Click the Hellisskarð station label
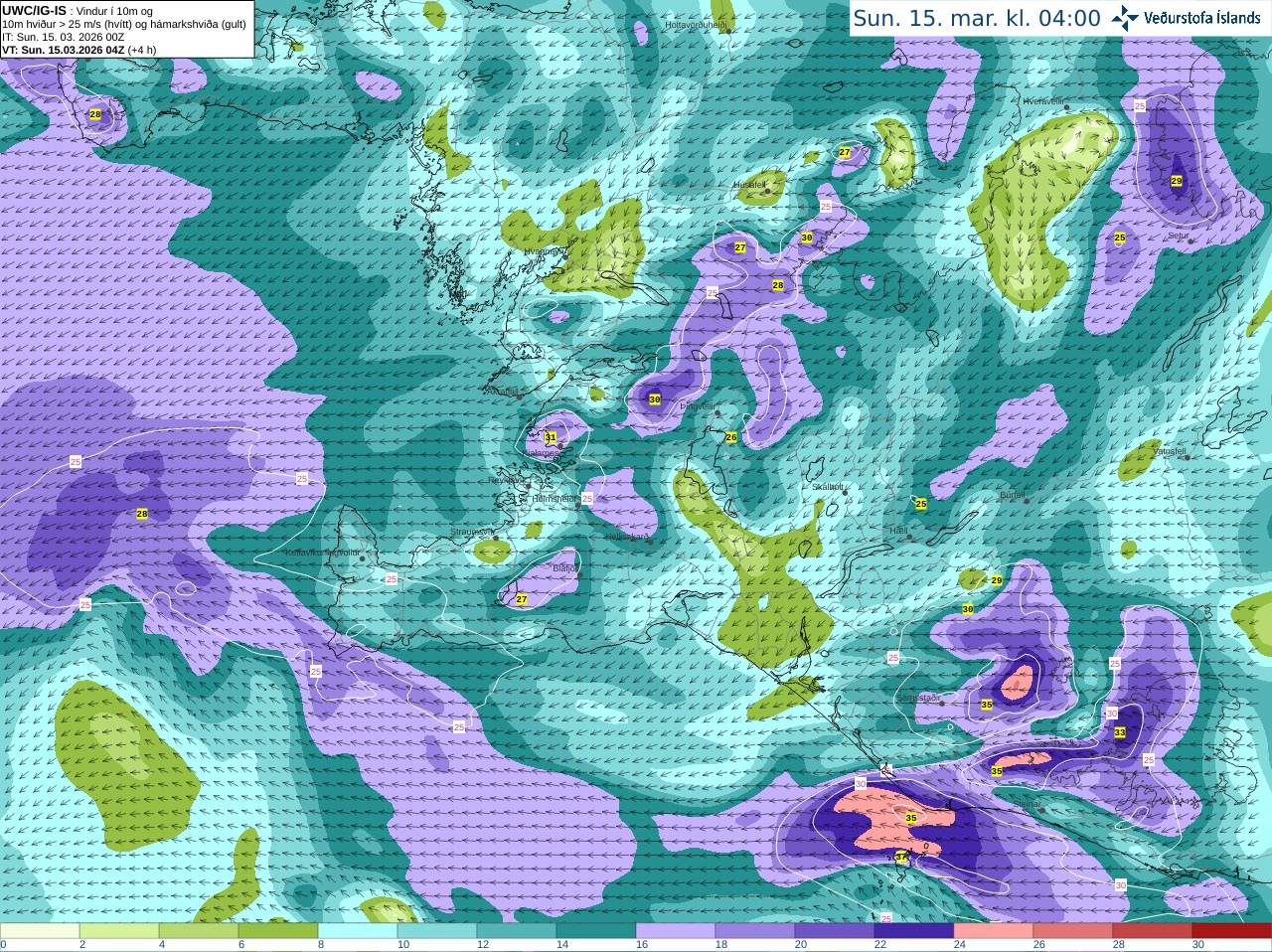The image size is (1272, 952). click(627, 537)
